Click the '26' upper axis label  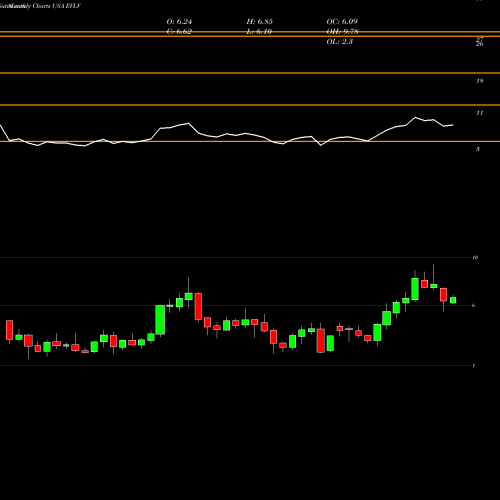pos(480,44)
